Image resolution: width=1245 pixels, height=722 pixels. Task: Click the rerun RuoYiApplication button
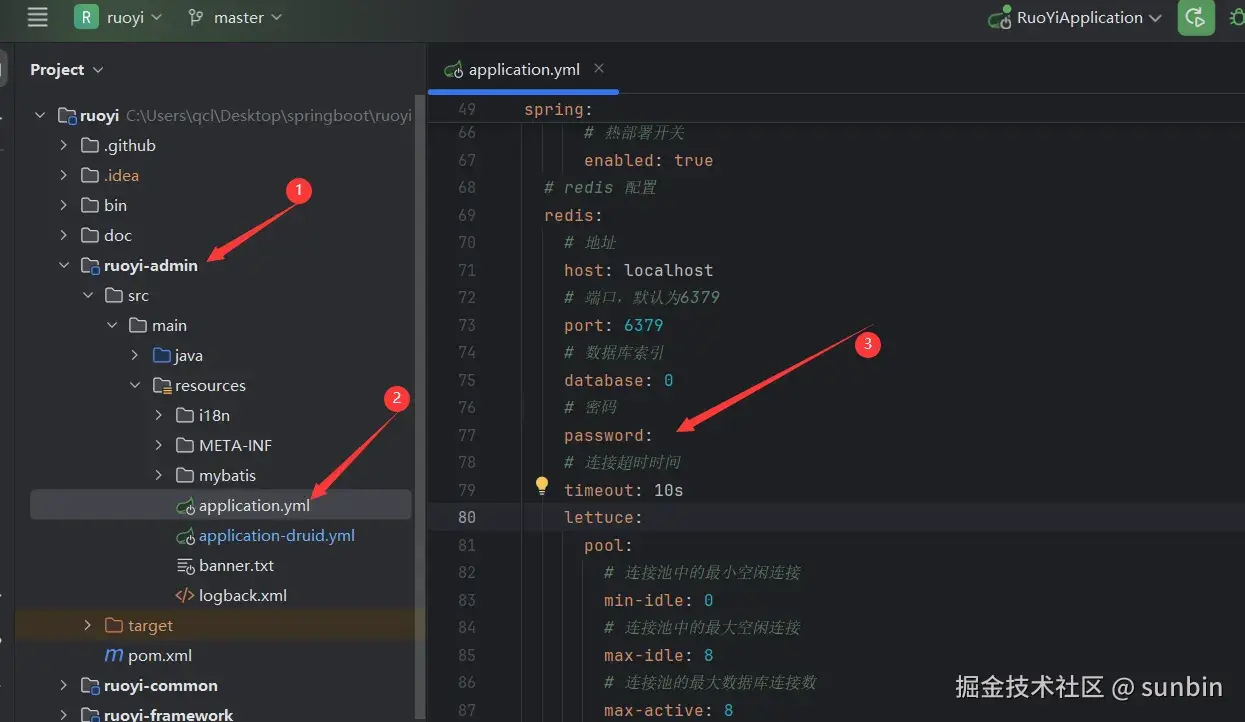click(x=1195, y=18)
